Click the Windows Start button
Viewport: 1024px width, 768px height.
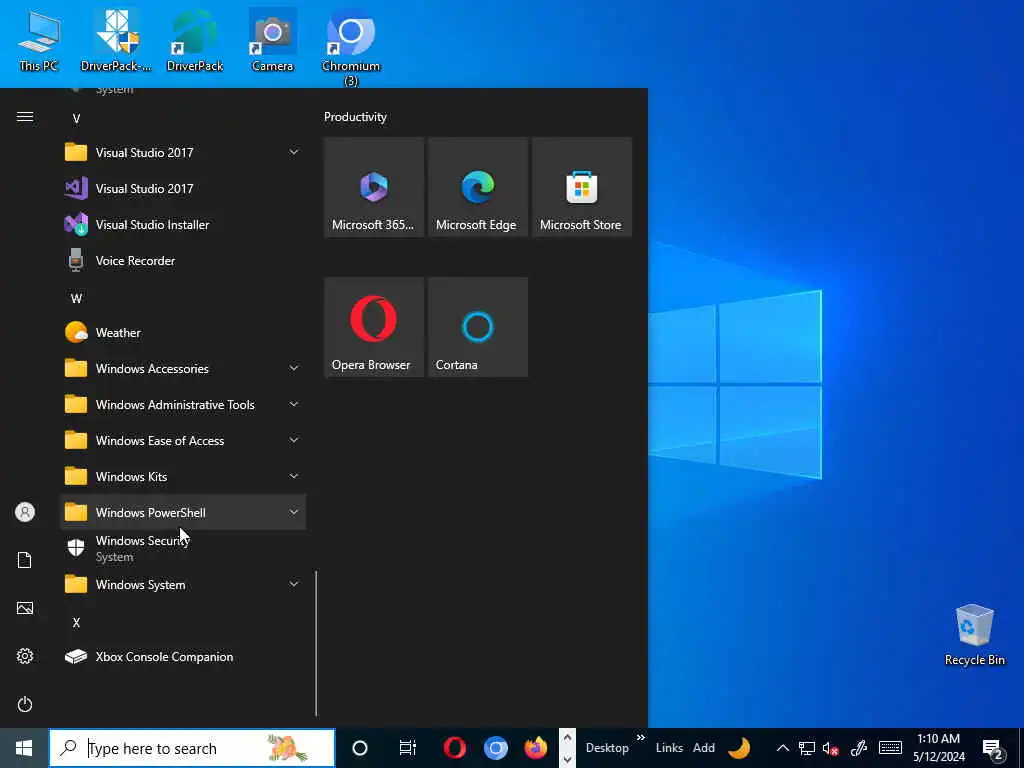click(24, 748)
